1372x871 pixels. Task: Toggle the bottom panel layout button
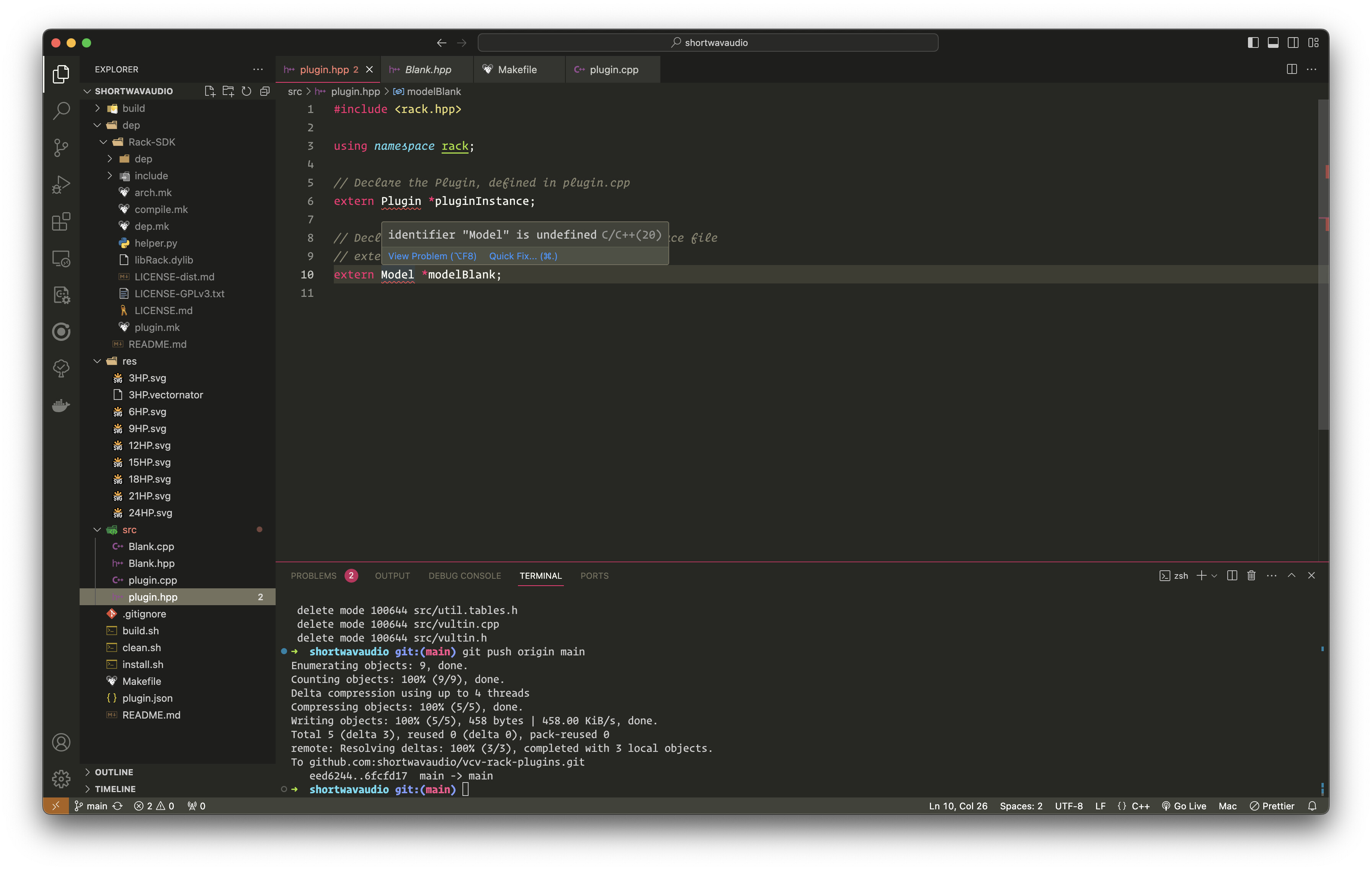[x=1273, y=43]
